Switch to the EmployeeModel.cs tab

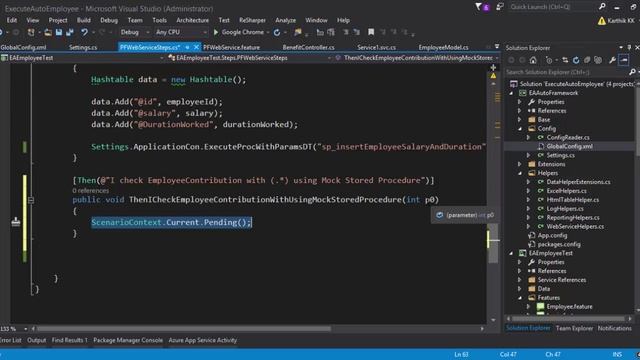click(x=443, y=47)
